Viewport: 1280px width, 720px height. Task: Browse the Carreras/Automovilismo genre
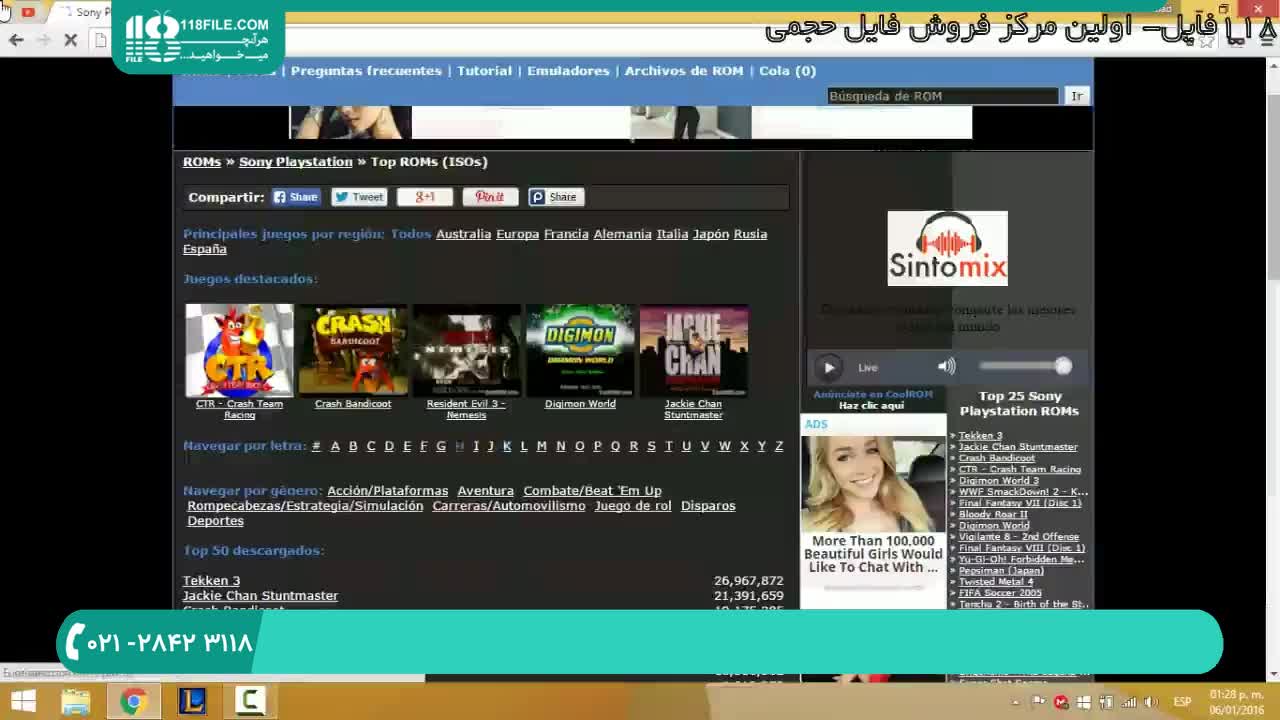pyautogui.click(x=509, y=506)
